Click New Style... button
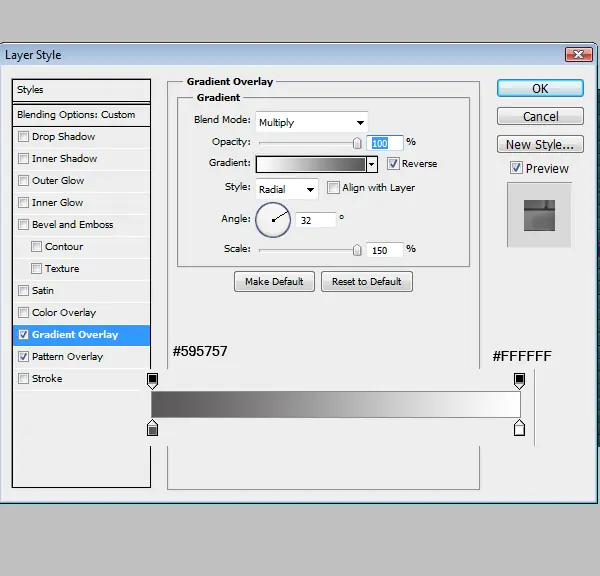 point(540,144)
